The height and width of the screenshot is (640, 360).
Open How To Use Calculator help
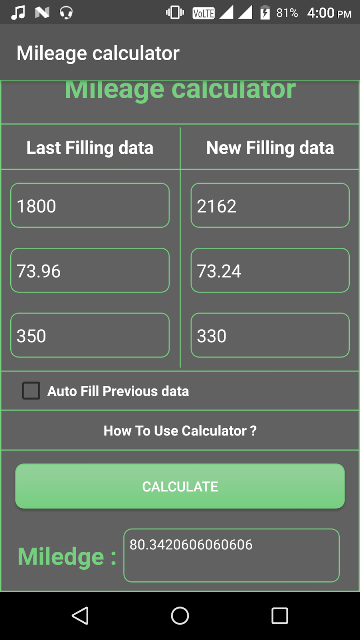pos(180,431)
